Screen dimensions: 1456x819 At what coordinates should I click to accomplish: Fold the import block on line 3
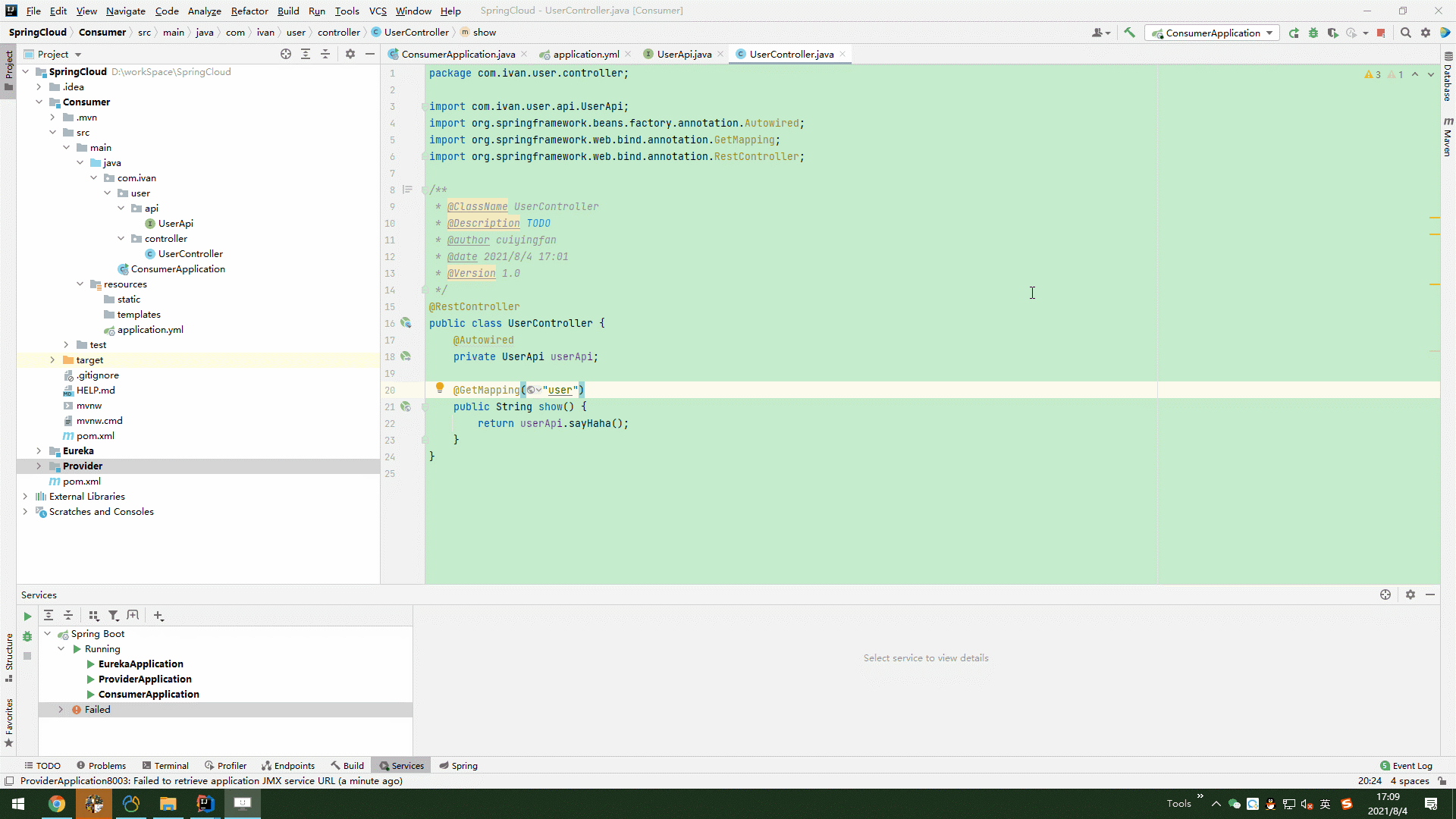pos(424,106)
